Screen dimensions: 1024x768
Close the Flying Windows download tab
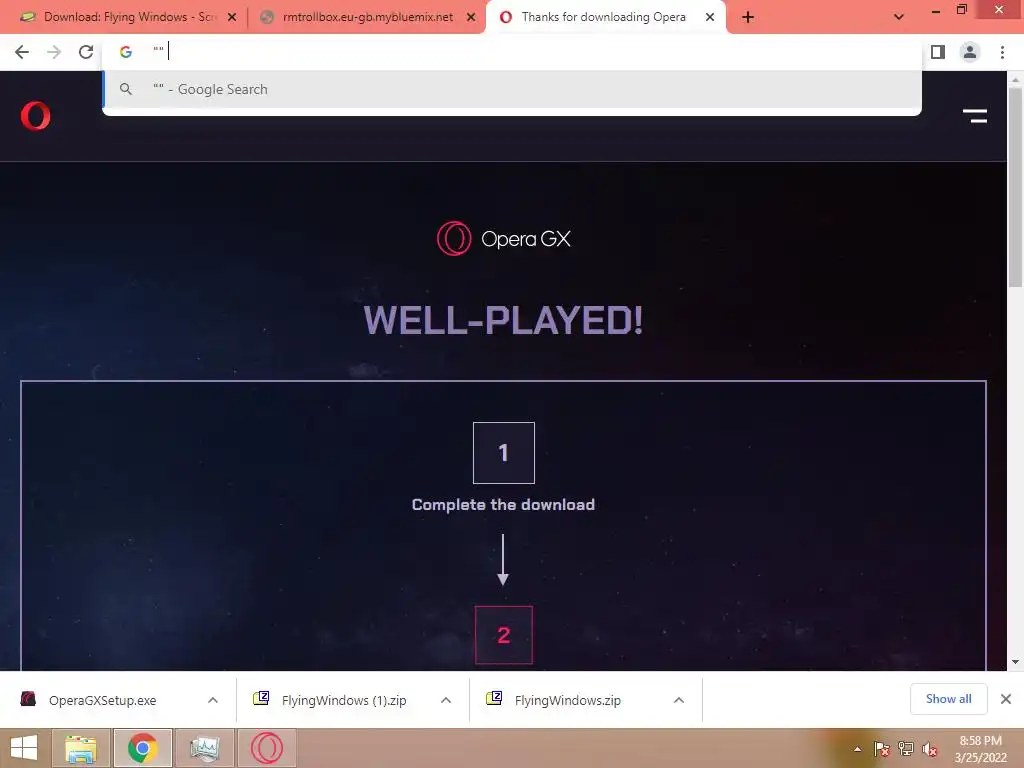click(x=232, y=17)
